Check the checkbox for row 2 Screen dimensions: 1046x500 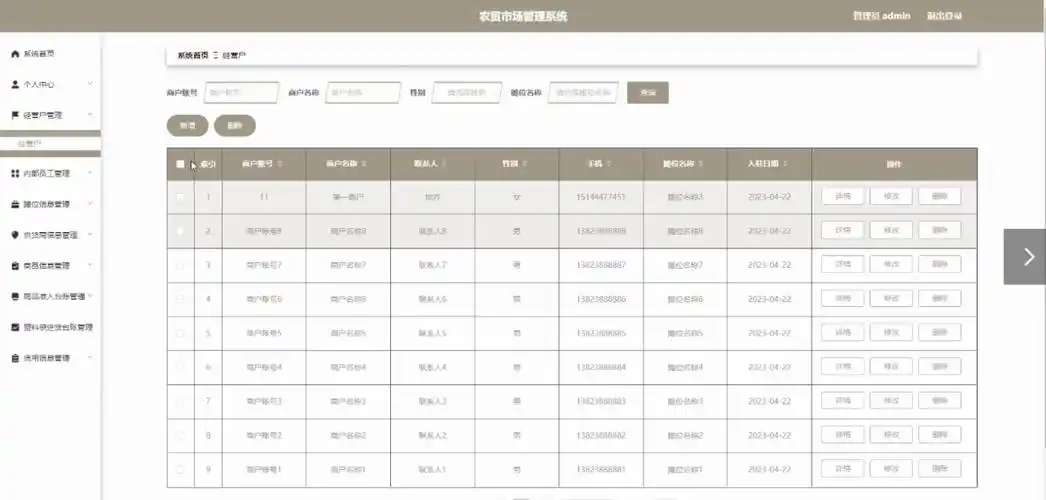click(180, 231)
